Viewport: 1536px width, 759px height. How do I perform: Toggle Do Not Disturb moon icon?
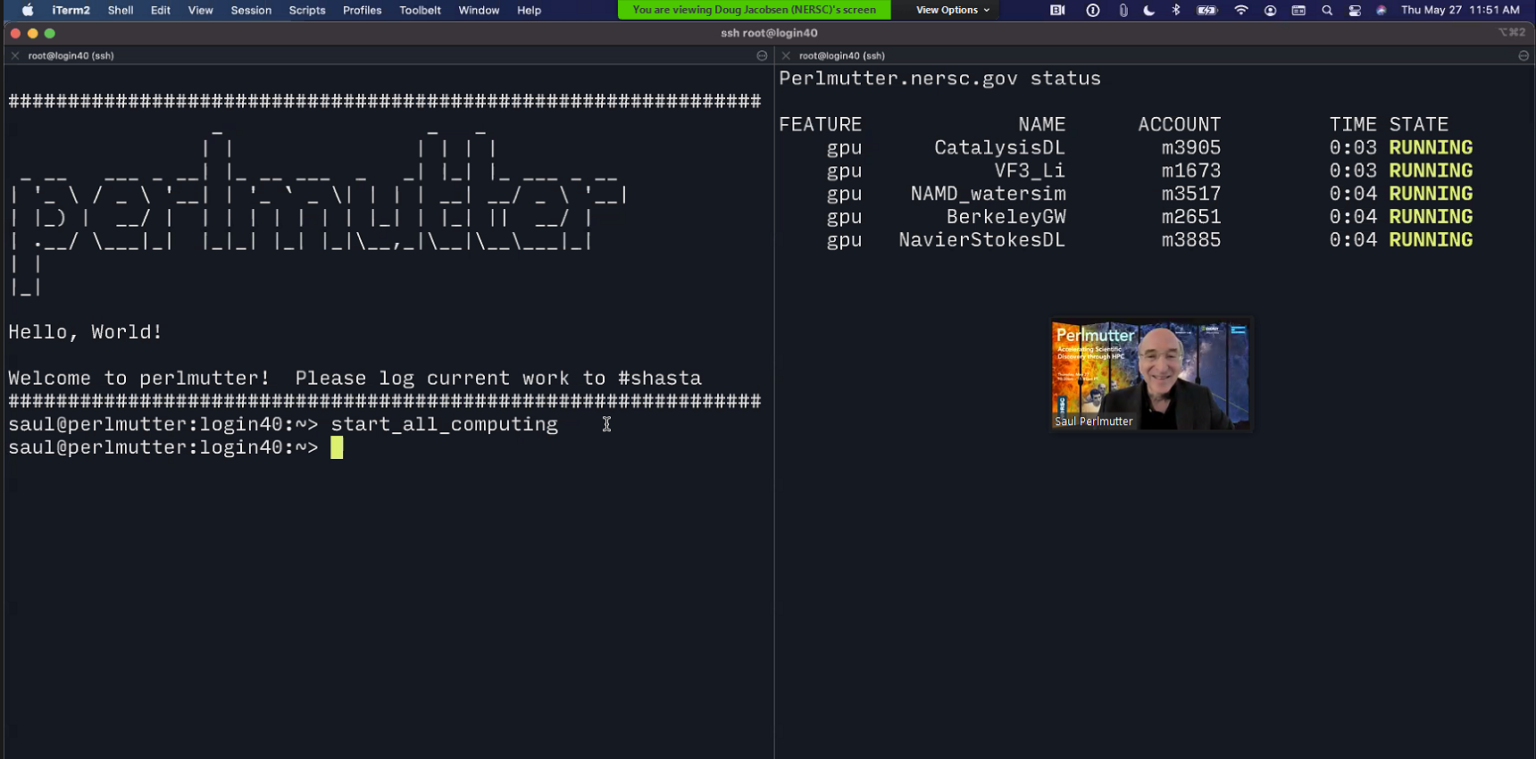coord(1149,10)
